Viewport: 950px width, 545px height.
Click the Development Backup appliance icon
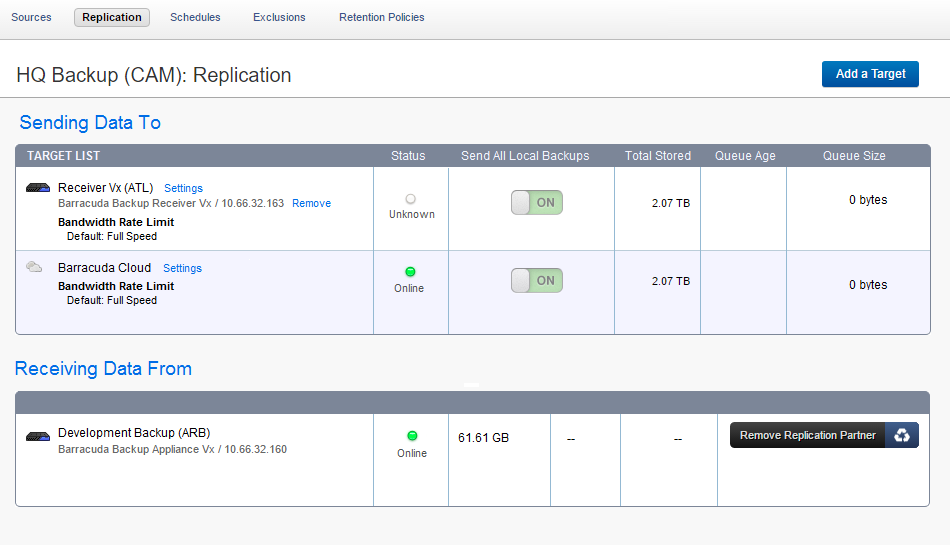tap(38, 437)
